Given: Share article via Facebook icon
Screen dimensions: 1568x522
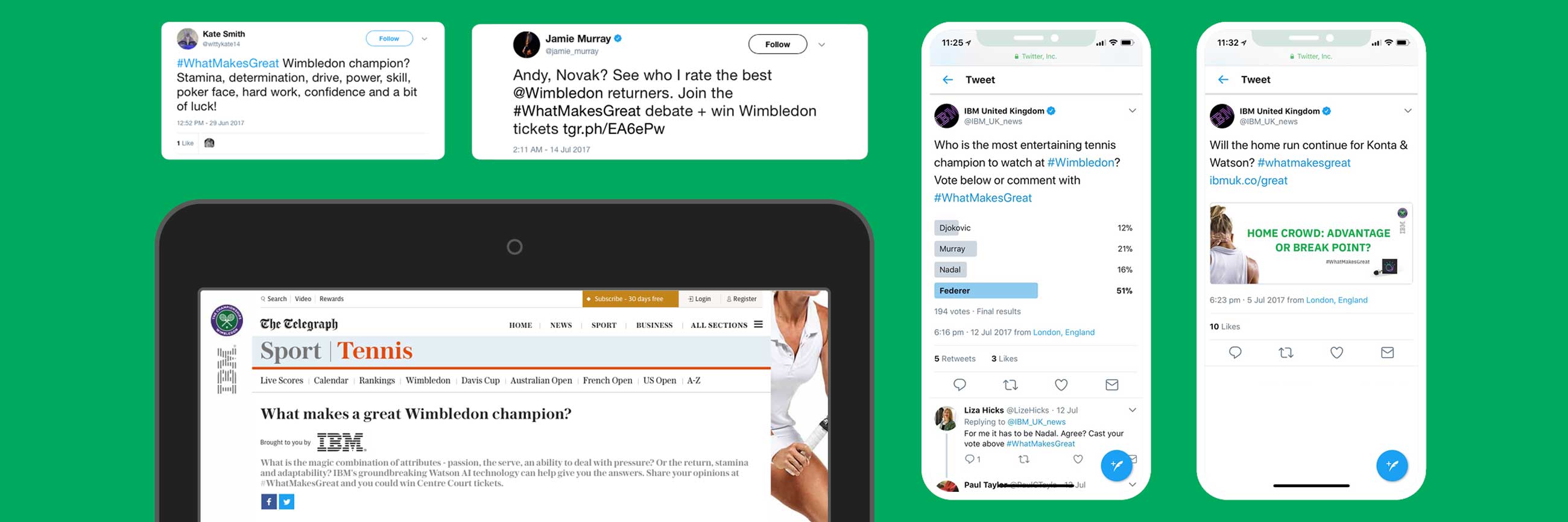Looking at the screenshot, I should (x=268, y=502).
